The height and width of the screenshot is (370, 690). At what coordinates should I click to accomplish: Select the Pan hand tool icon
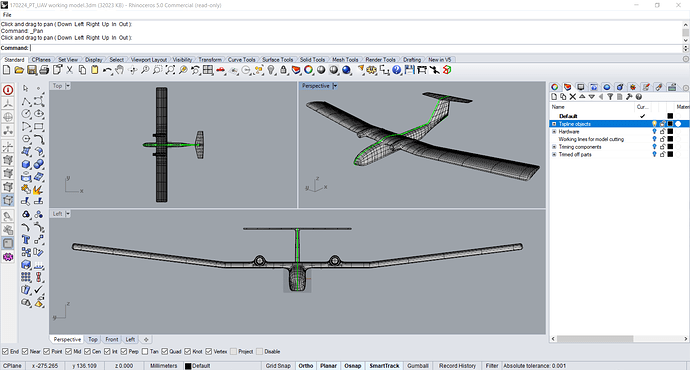[119, 70]
